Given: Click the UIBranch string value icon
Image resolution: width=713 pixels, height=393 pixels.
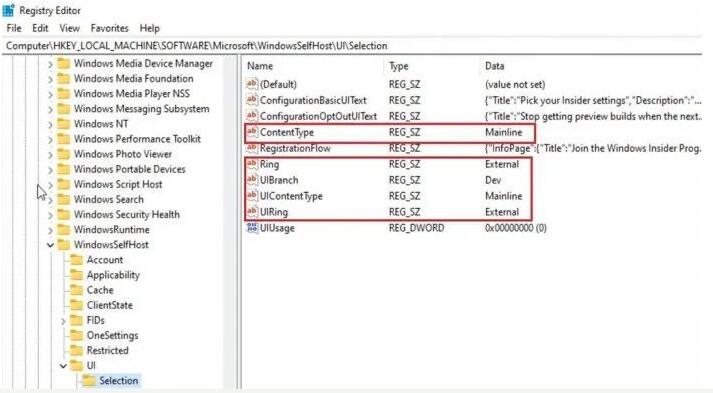Looking at the screenshot, I should click(251, 180).
